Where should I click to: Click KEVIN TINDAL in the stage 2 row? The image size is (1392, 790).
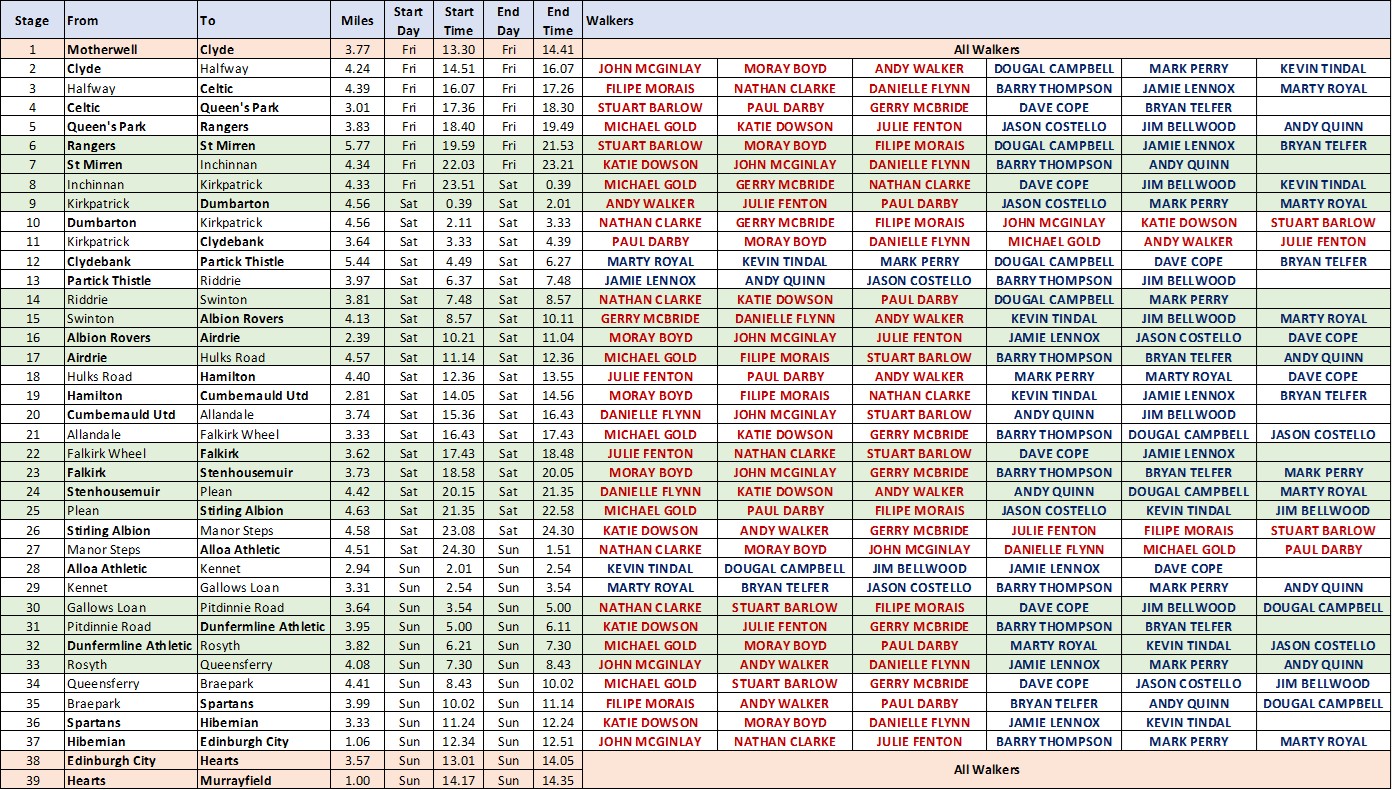(x=1323, y=69)
